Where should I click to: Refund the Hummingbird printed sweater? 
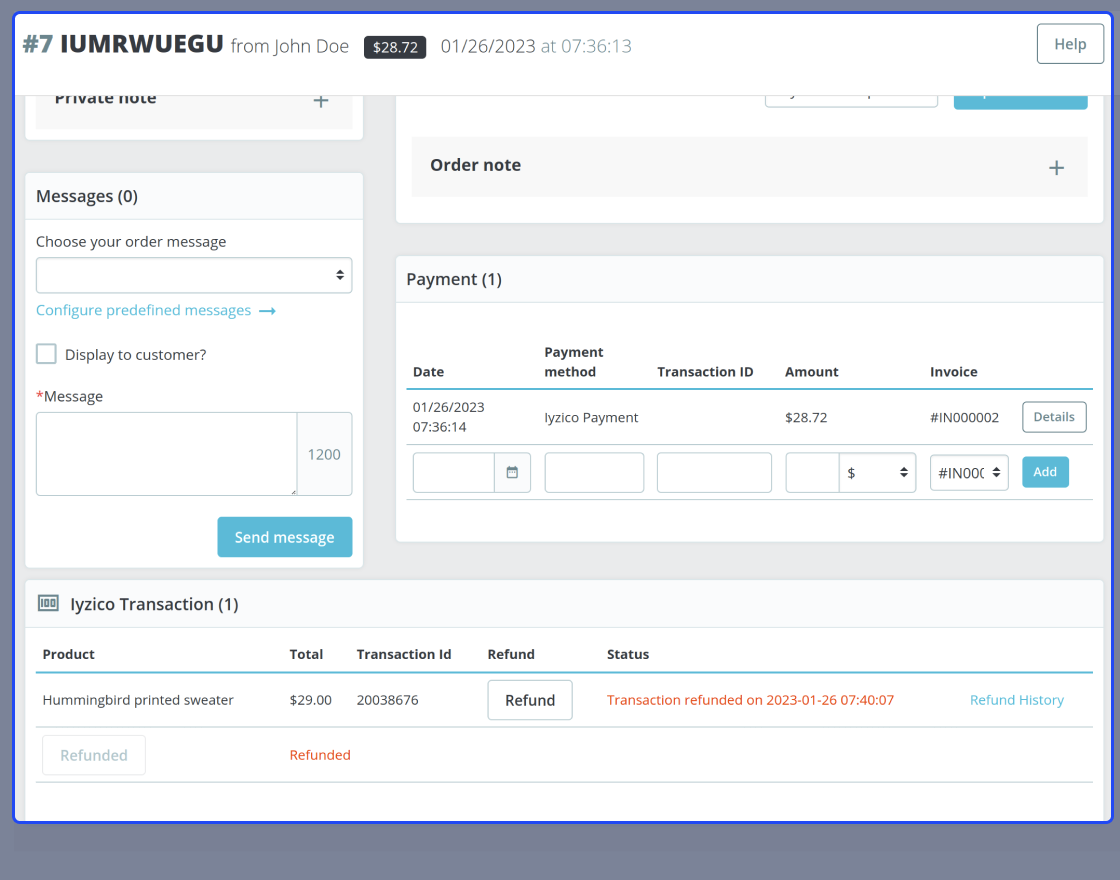(530, 700)
